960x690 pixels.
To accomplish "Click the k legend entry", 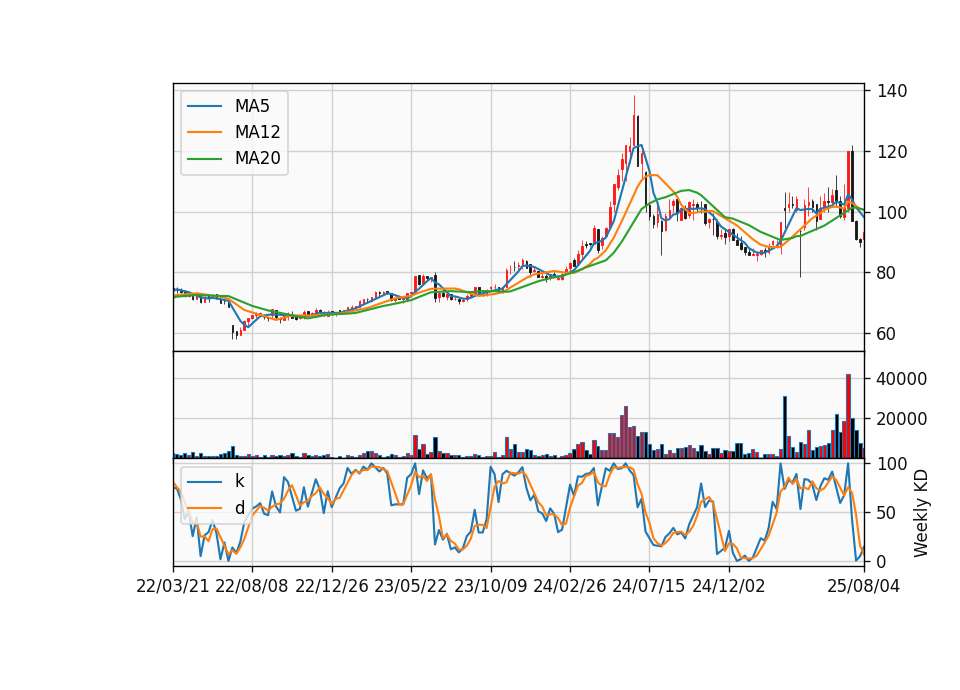I will pos(216,481).
